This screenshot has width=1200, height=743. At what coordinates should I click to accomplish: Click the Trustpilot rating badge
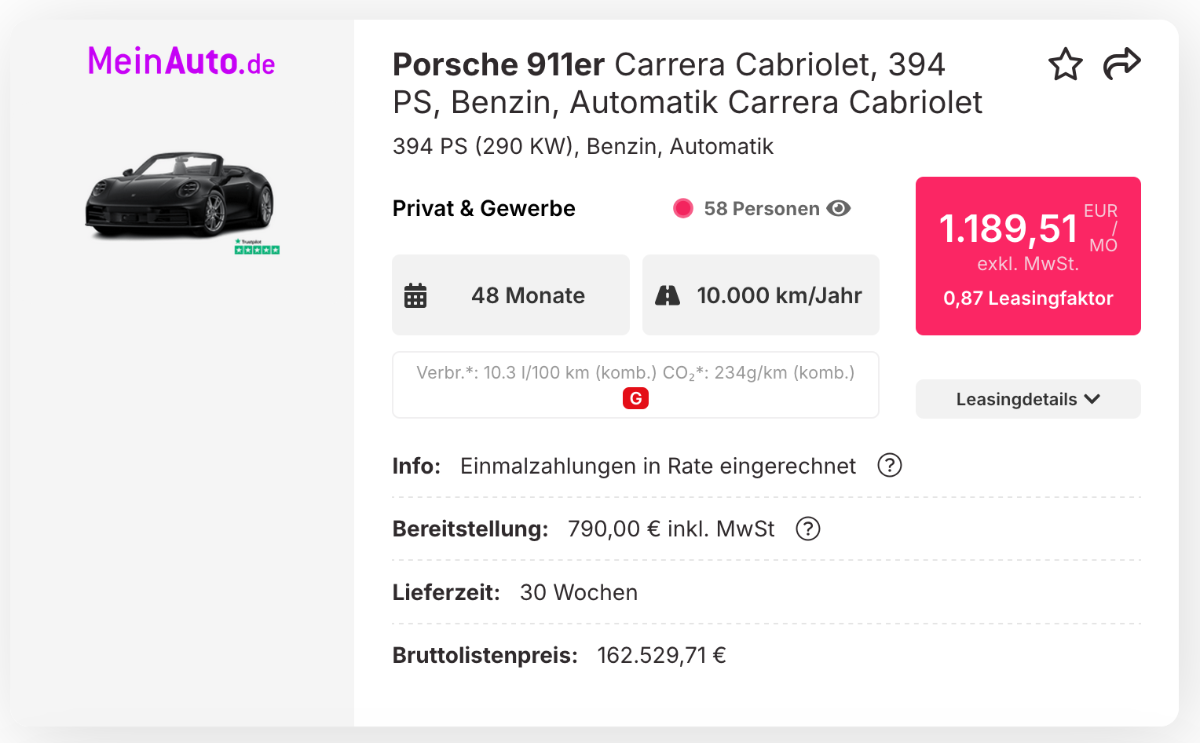click(257, 246)
